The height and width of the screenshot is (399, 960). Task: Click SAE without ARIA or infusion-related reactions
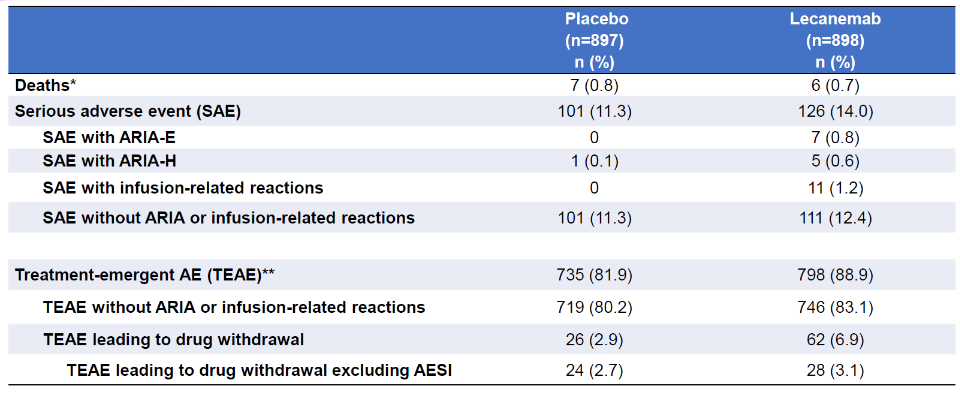click(229, 217)
